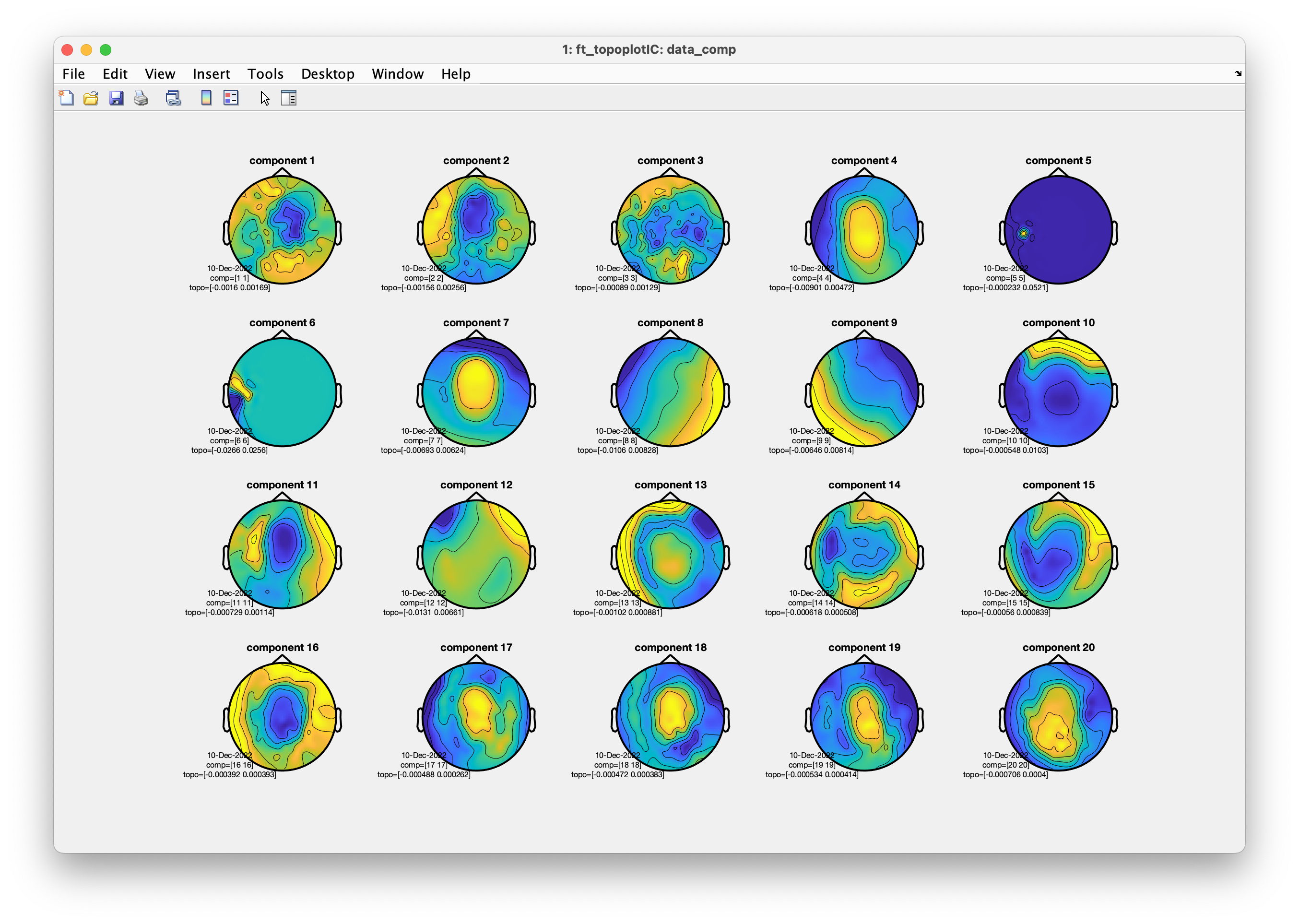Click the component 6 title text

point(282,322)
